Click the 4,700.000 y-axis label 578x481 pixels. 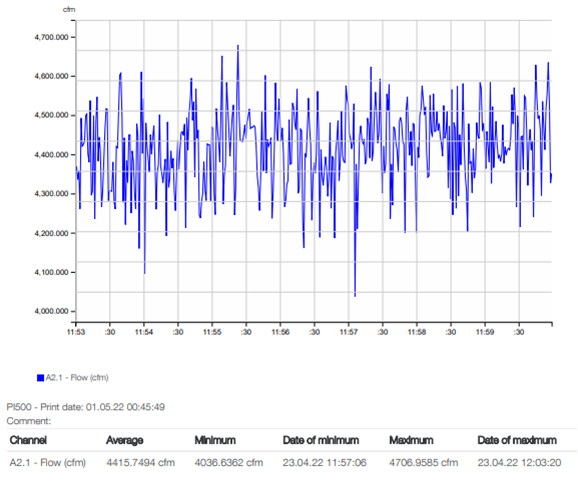click(x=52, y=37)
